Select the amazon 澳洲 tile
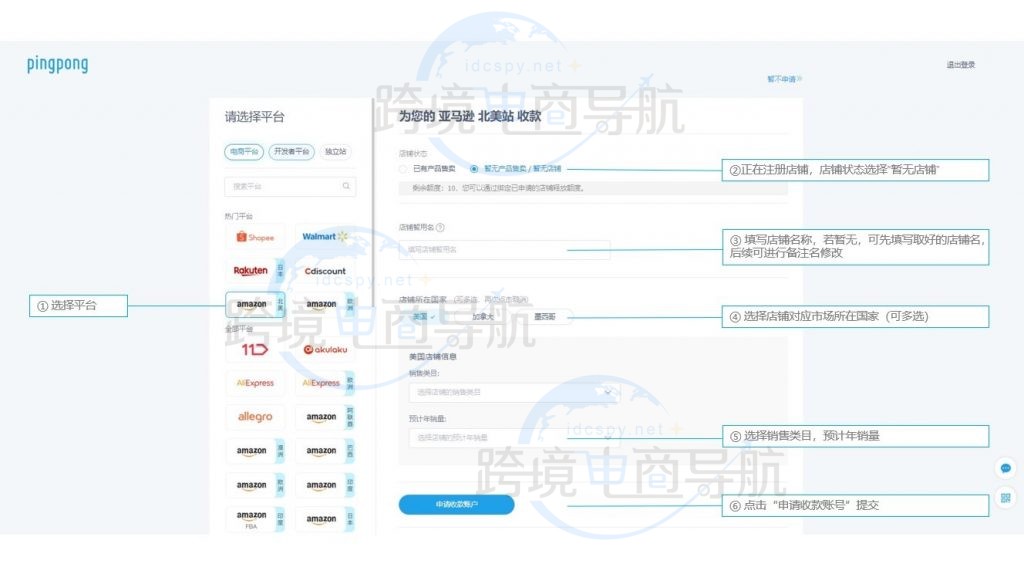 click(255, 451)
